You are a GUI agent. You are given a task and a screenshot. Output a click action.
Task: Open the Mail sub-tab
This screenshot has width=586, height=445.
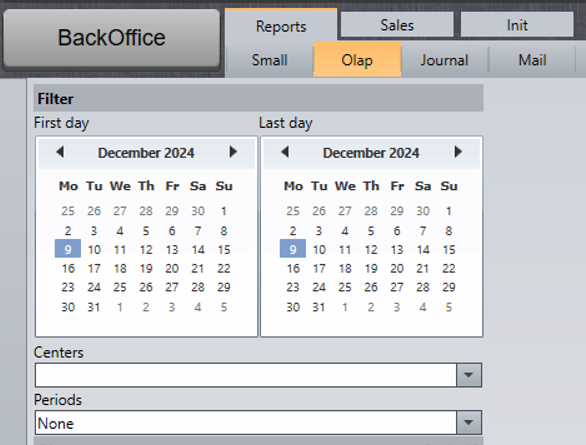click(532, 60)
